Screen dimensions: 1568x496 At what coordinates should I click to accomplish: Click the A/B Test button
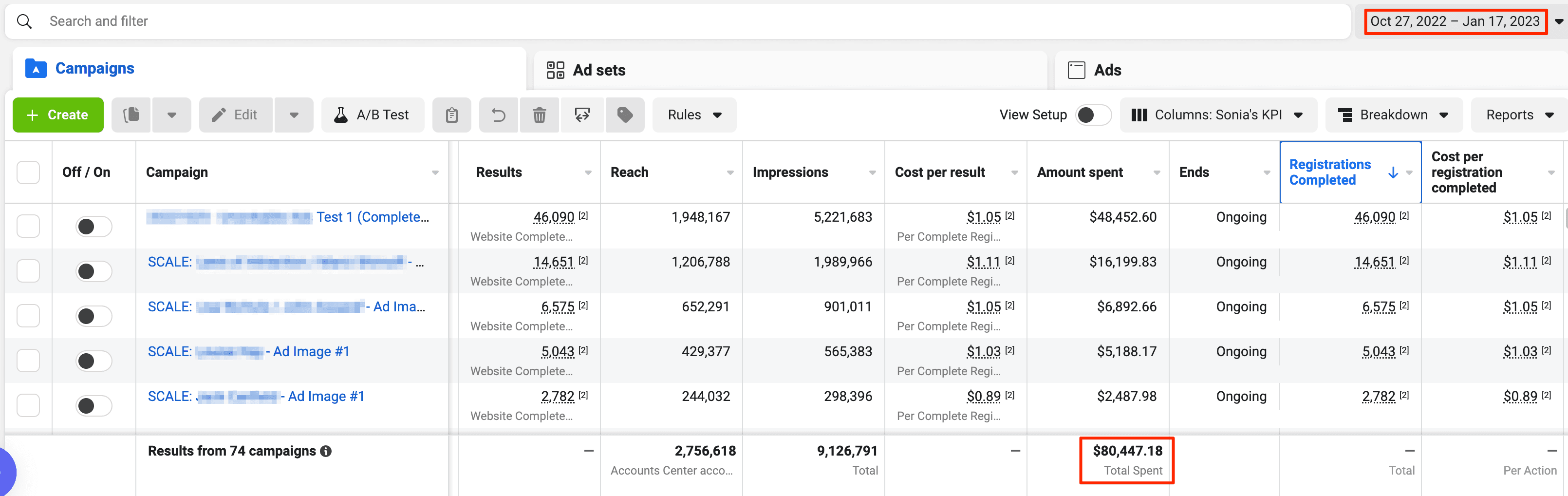[x=373, y=114]
